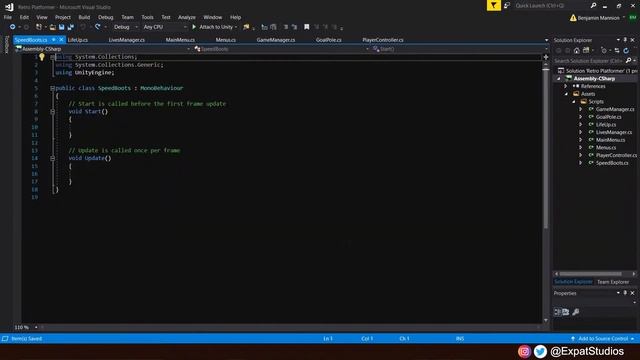Switch to the PlayerController.cs tab
Screen dimensions: 640x360
pos(383,40)
